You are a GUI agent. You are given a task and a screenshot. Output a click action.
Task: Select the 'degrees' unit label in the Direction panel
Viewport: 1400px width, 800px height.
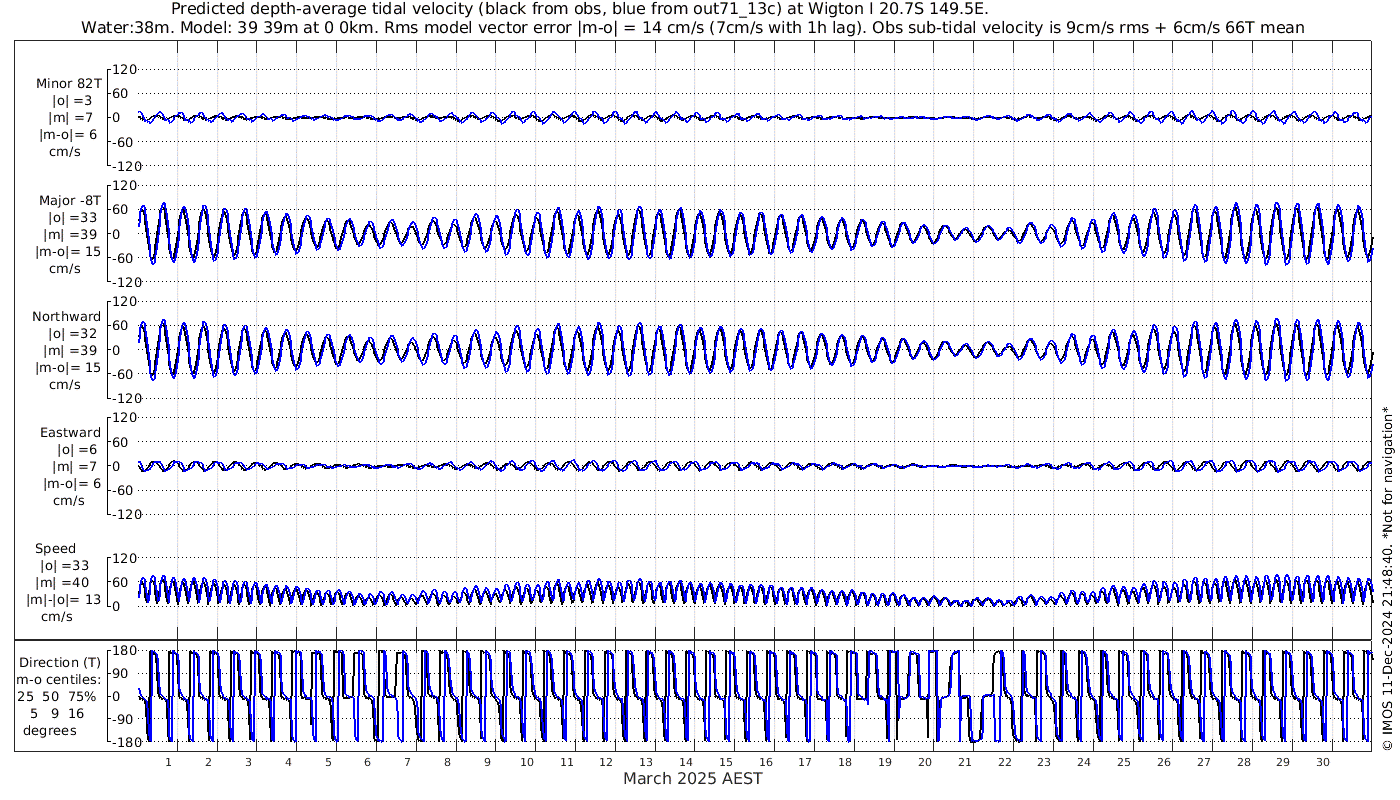coord(50,730)
